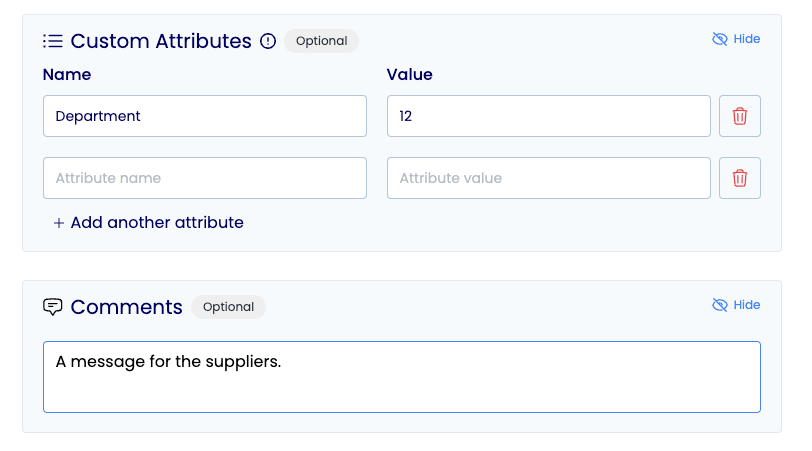Focus the Department name field

(x=205, y=116)
